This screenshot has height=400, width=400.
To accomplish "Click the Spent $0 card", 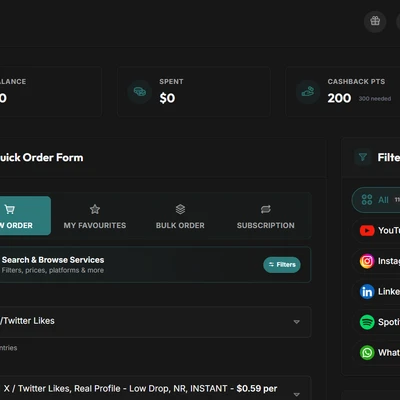I will tap(194, 91).
